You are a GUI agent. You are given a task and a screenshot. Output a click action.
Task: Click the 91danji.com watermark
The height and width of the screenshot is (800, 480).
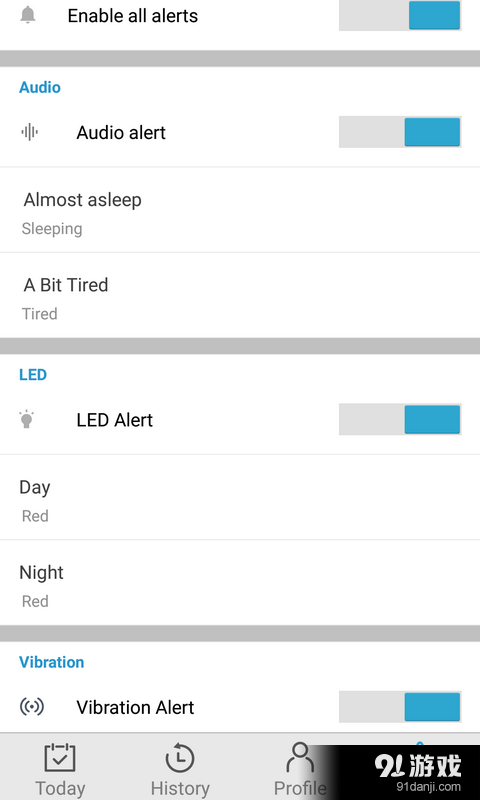(428, 787)
